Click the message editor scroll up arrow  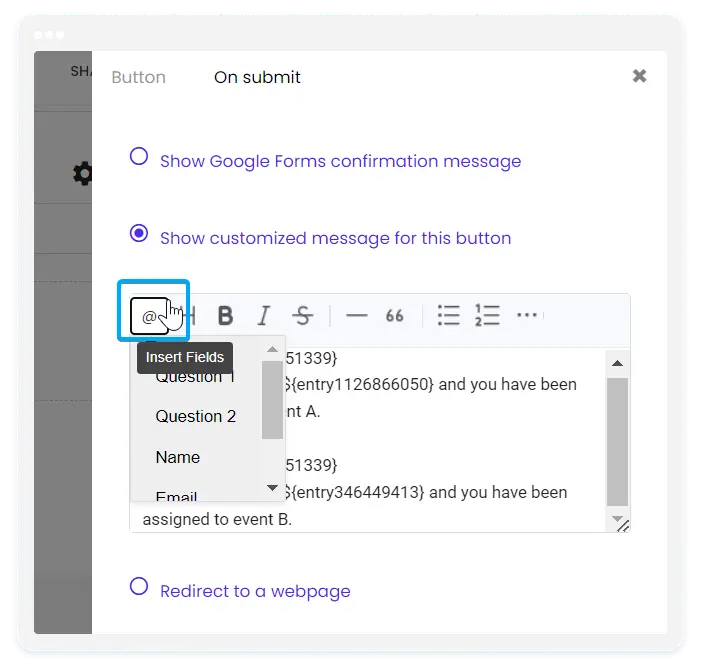(617, 363)
